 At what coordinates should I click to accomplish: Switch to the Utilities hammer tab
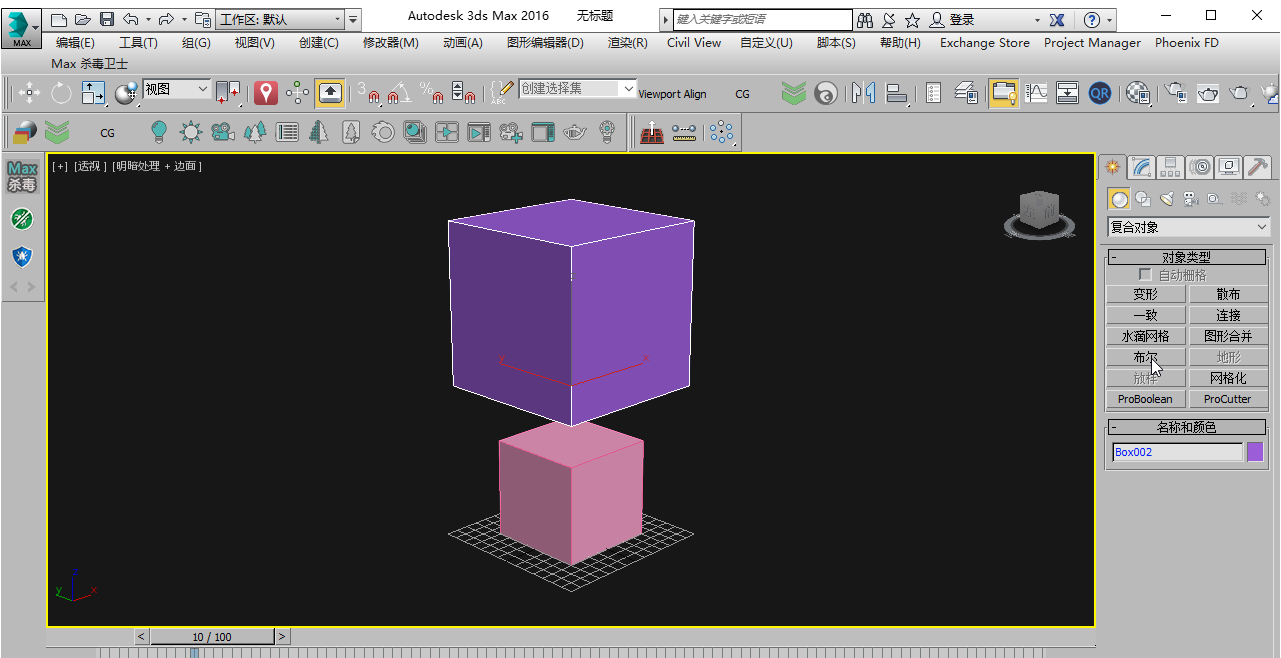1258,167
